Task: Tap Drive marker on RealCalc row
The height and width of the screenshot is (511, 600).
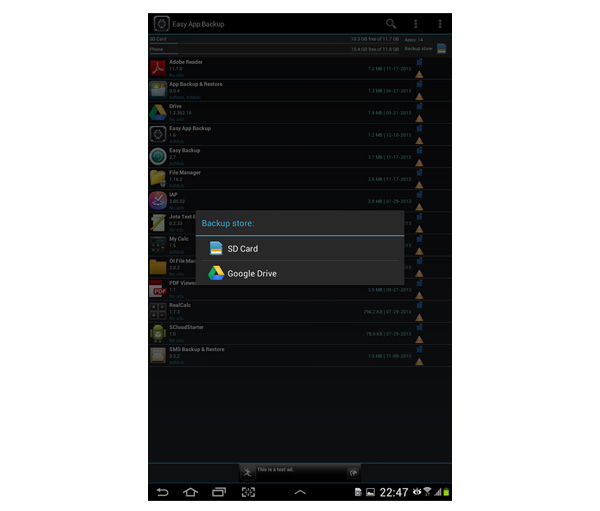Action: point(419,317)
